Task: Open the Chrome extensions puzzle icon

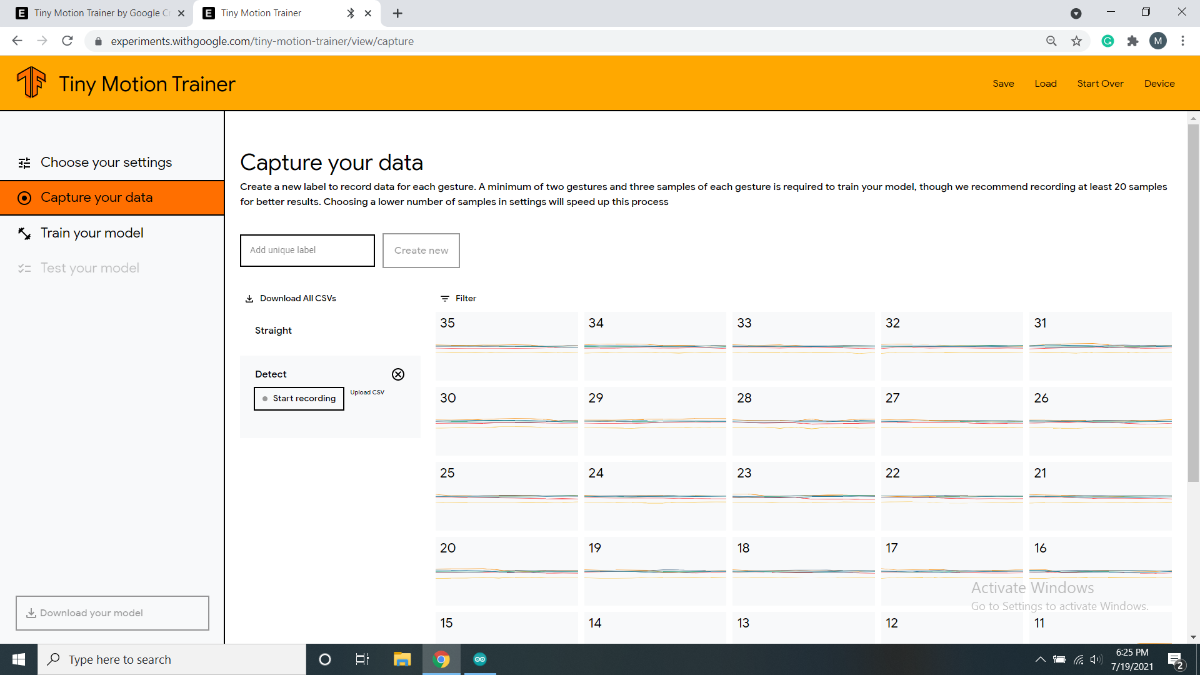Action: click(x=1132, y=41)
